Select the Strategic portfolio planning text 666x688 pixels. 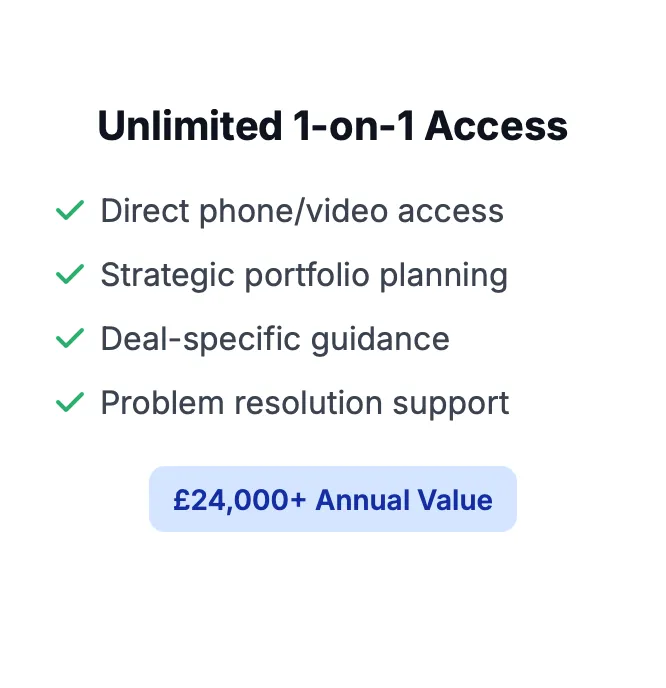[304, 276]
